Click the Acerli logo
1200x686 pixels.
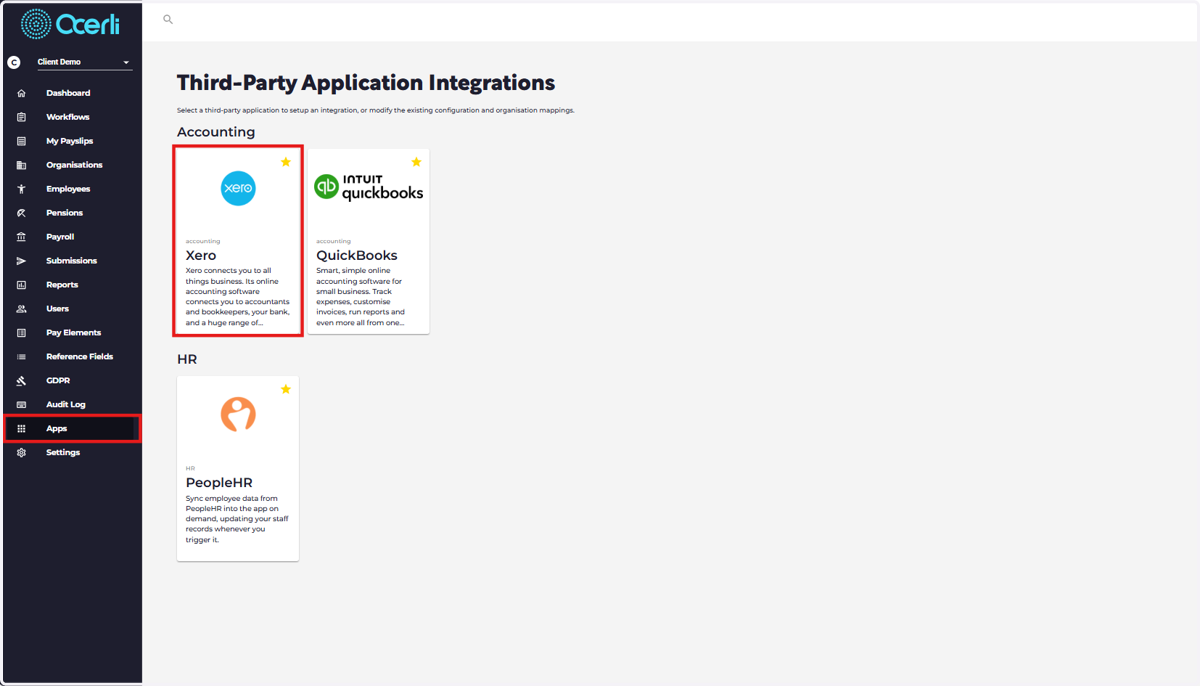pyautogui.click(x=70, y=23)
